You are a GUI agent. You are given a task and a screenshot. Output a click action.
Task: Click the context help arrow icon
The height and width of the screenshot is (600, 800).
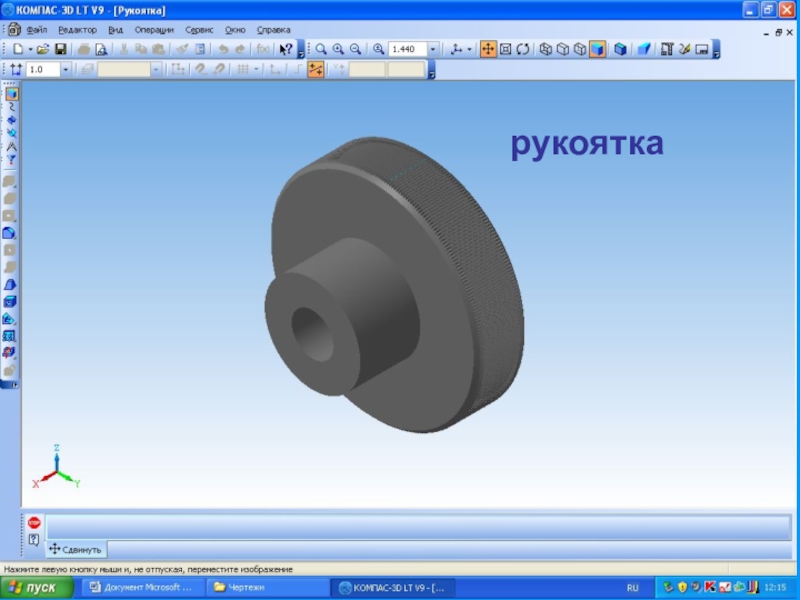pyautogui.click(x=287, y=49)
